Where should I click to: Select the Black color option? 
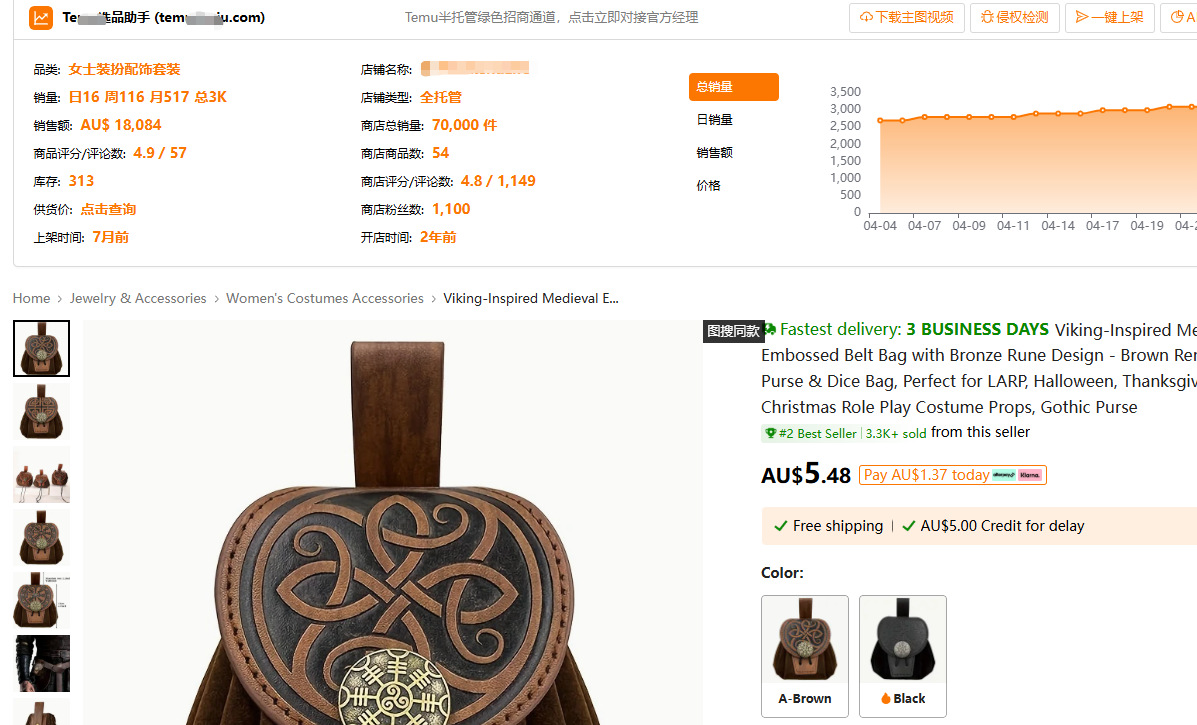[x=903, y=656]
